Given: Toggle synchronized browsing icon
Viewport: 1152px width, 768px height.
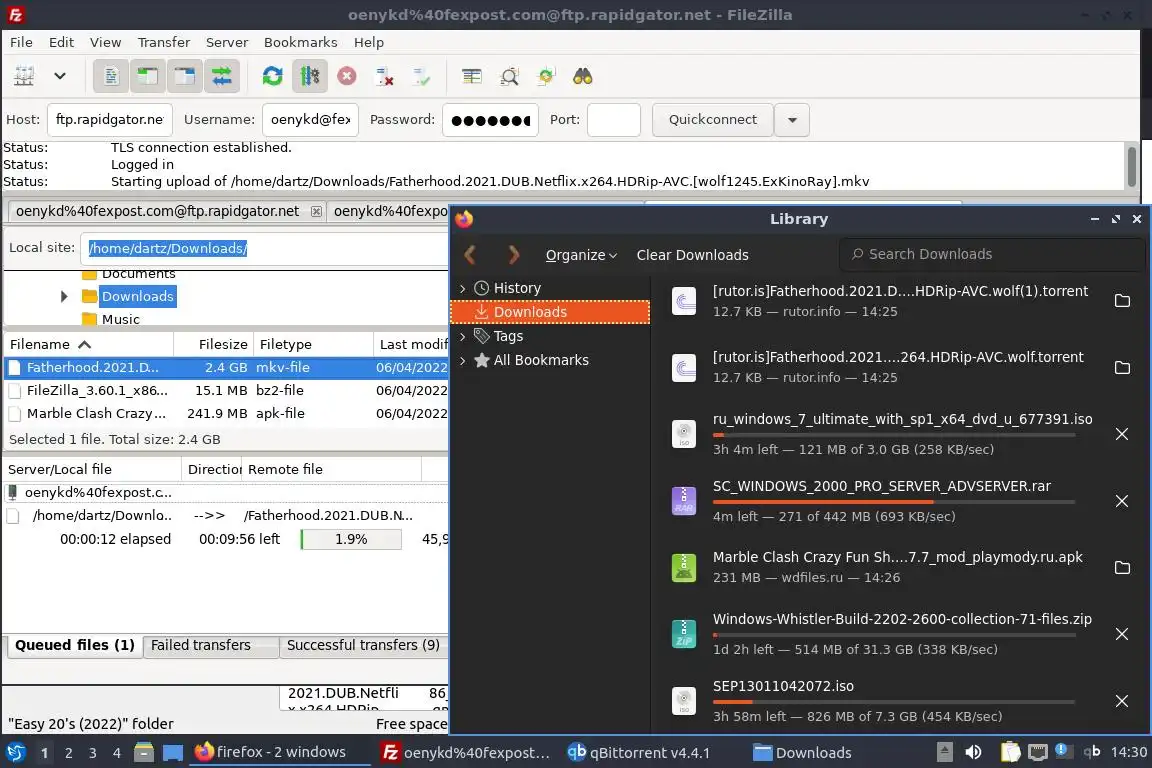Looking at the screenshot, I should pos(546,76).
